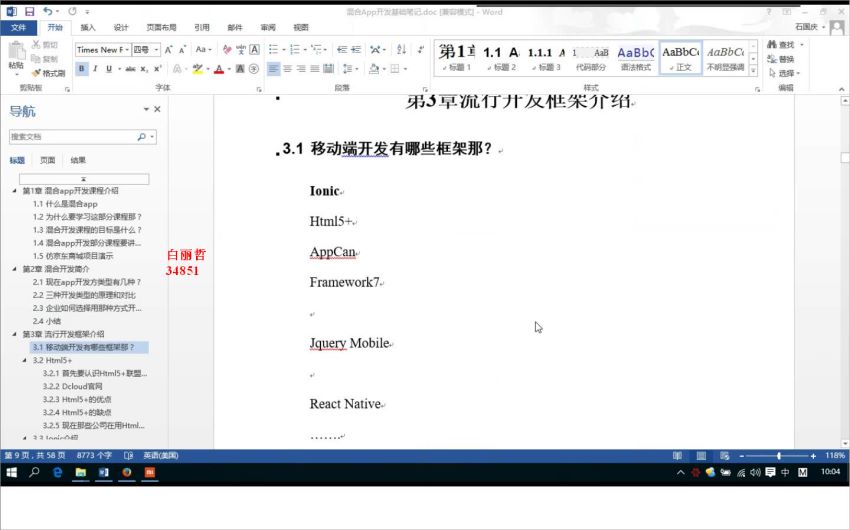Click the enclosed character icon
The width and height of the screenshot is (850, 530).
[x=254, y=69]
